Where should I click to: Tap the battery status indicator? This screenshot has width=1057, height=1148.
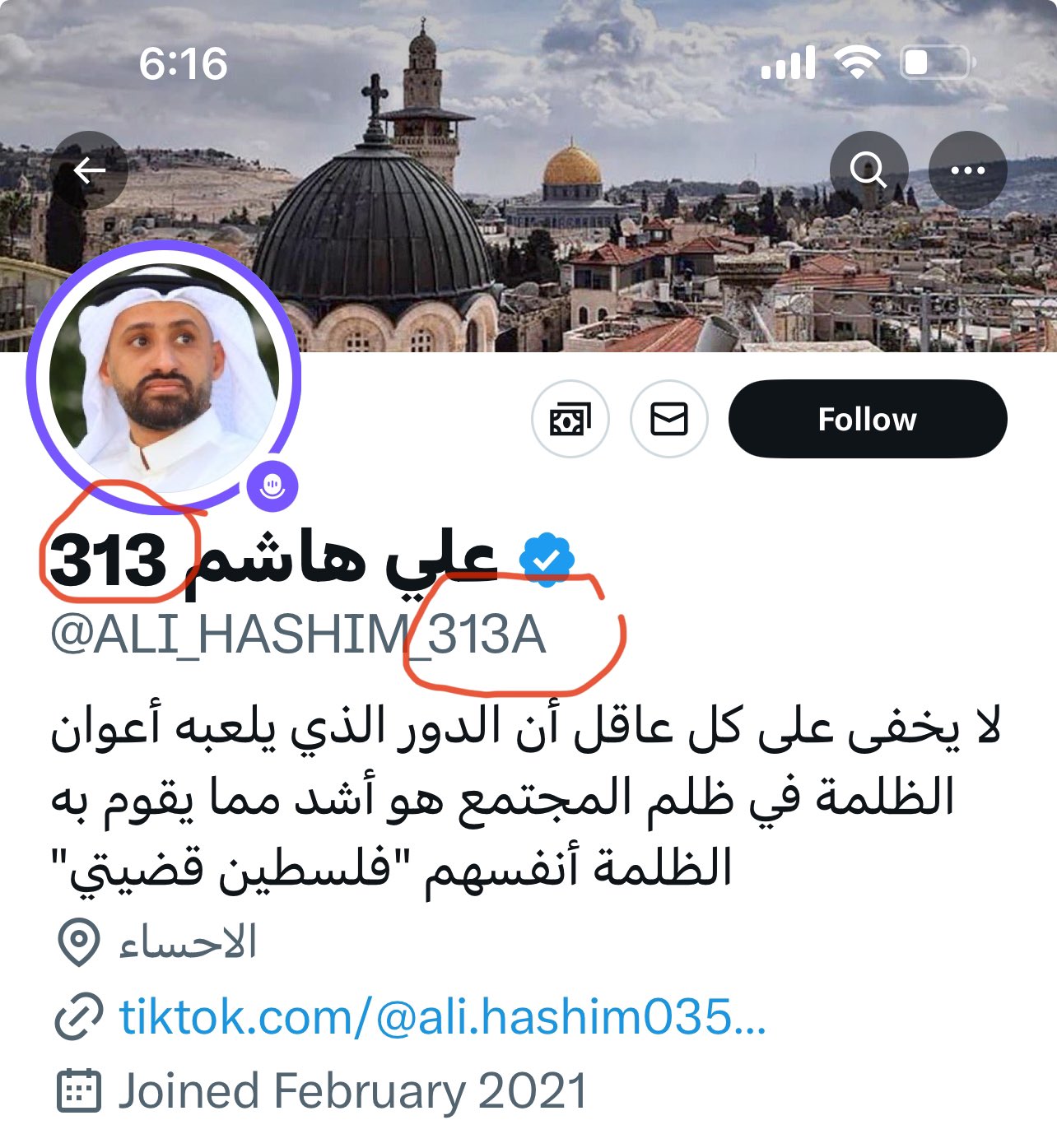click(x=939, y=63)
